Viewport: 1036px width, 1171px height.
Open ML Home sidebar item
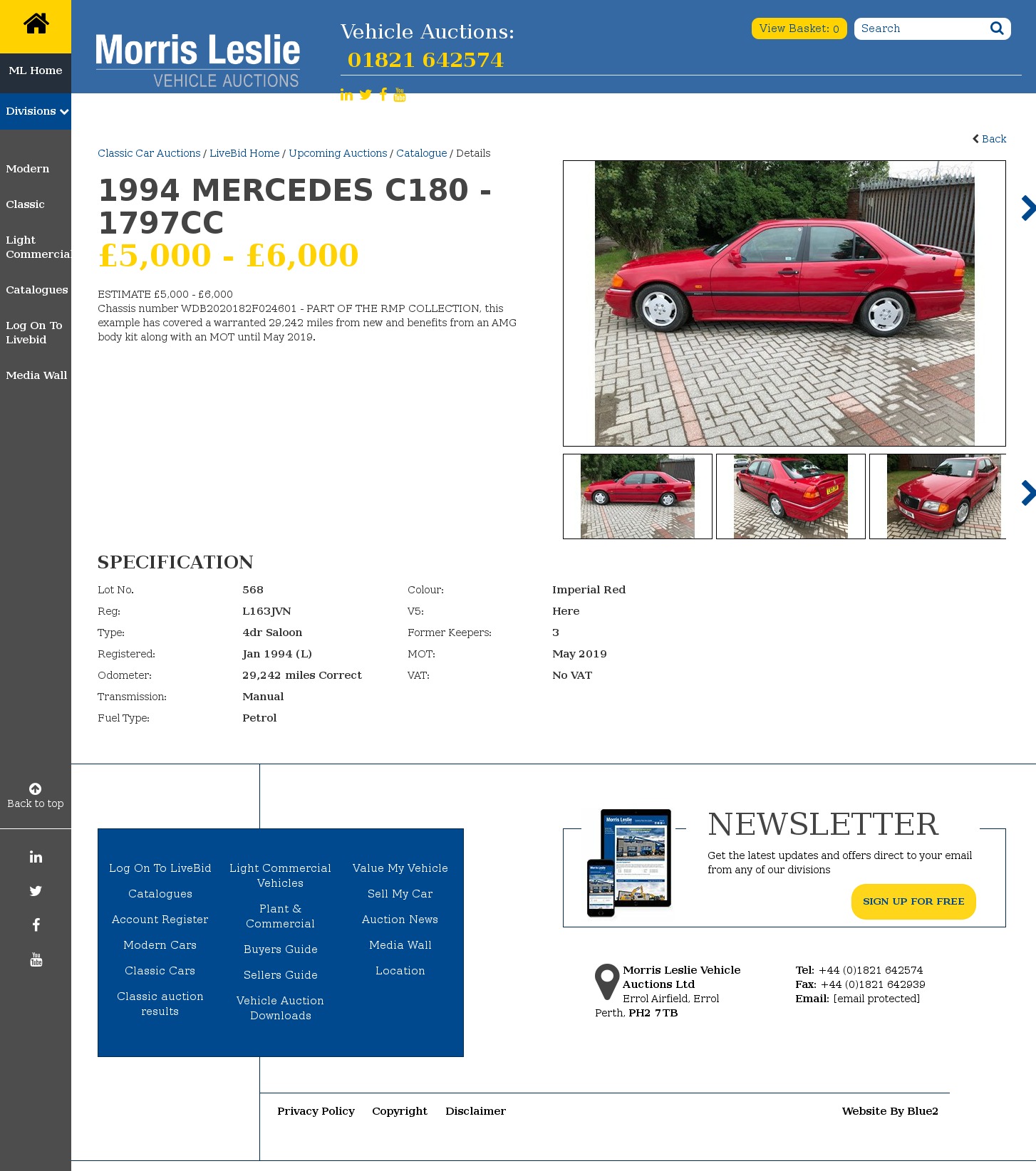coord(36,71)
